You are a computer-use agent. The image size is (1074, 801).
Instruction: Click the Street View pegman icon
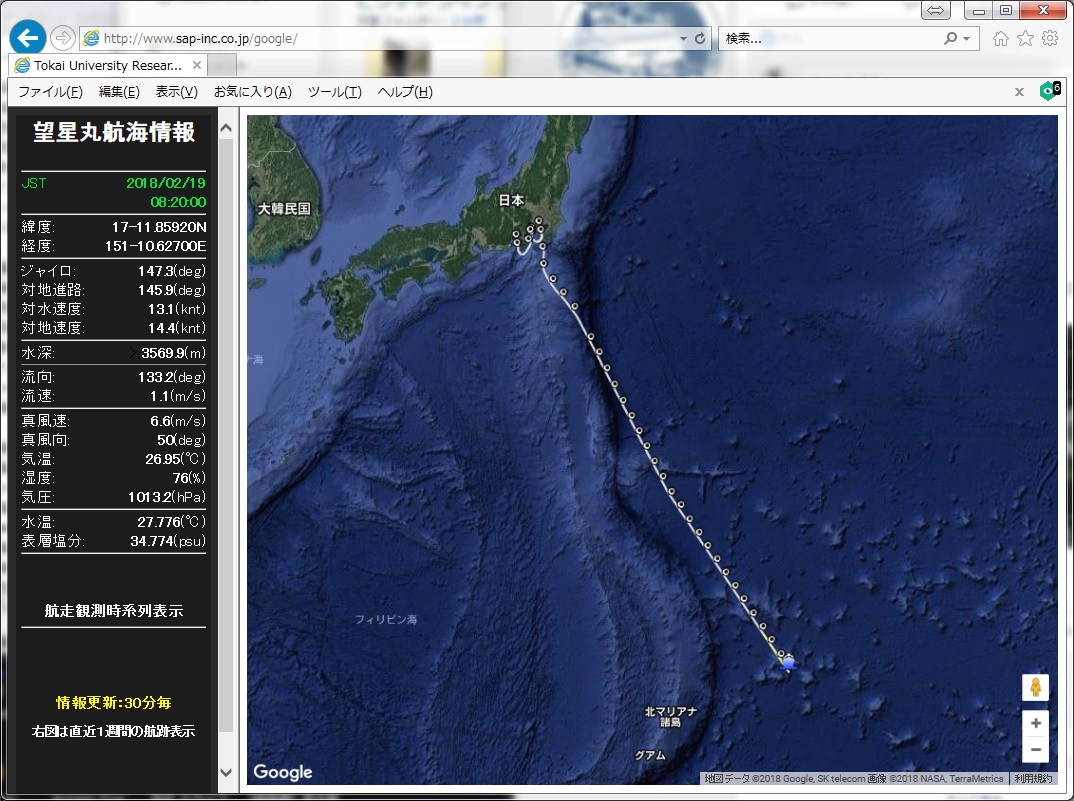click(x=1036, y=687)
